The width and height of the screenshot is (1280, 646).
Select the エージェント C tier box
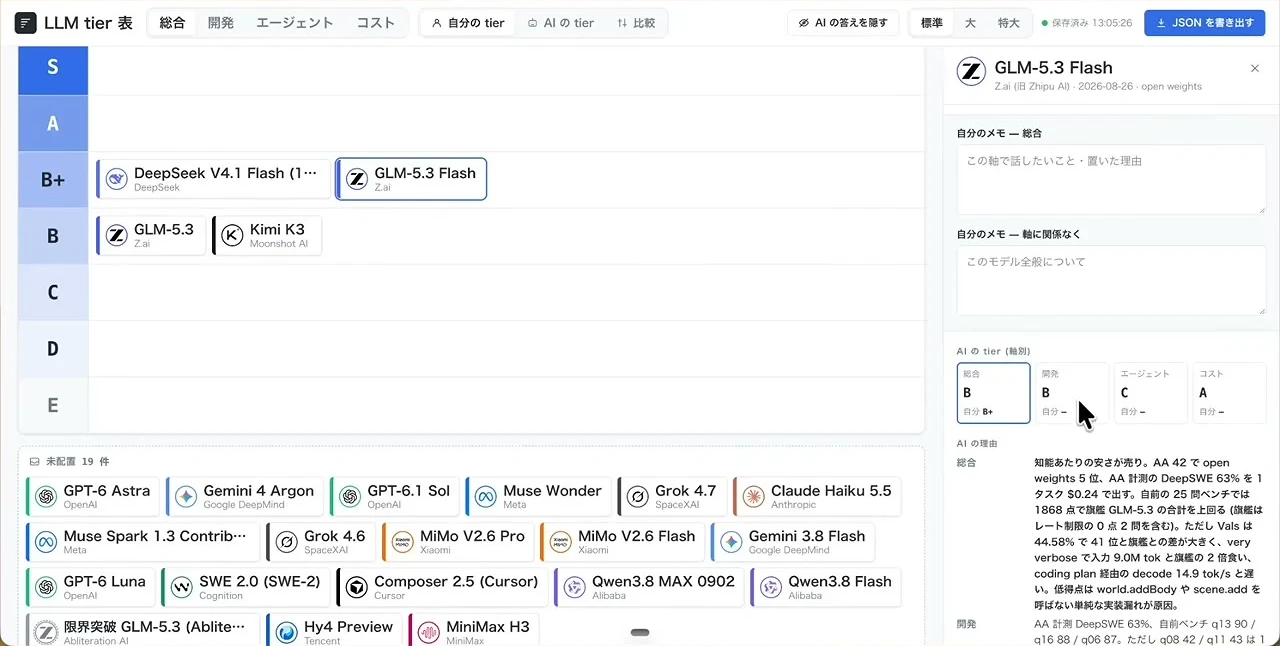coord(1151,393)
